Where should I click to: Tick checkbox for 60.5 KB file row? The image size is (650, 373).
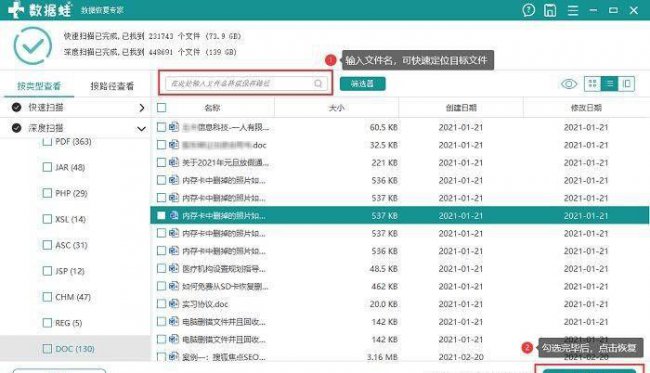[161, 127]
